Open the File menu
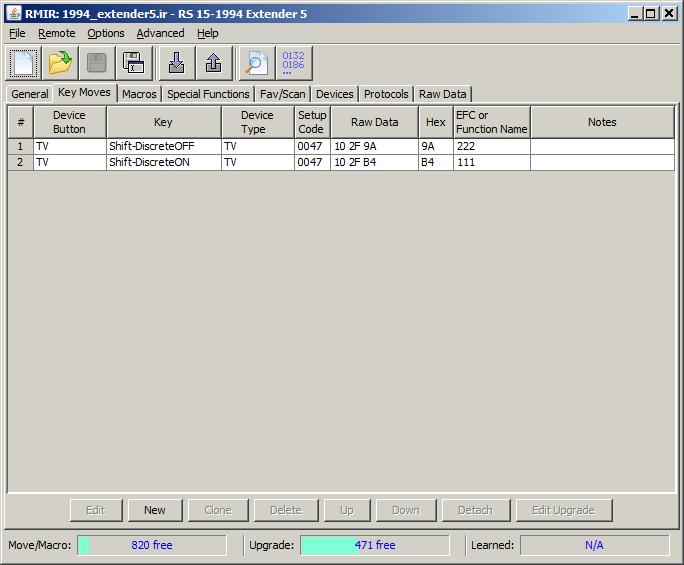This screenshot has height=565, width=684. (17, 33)
